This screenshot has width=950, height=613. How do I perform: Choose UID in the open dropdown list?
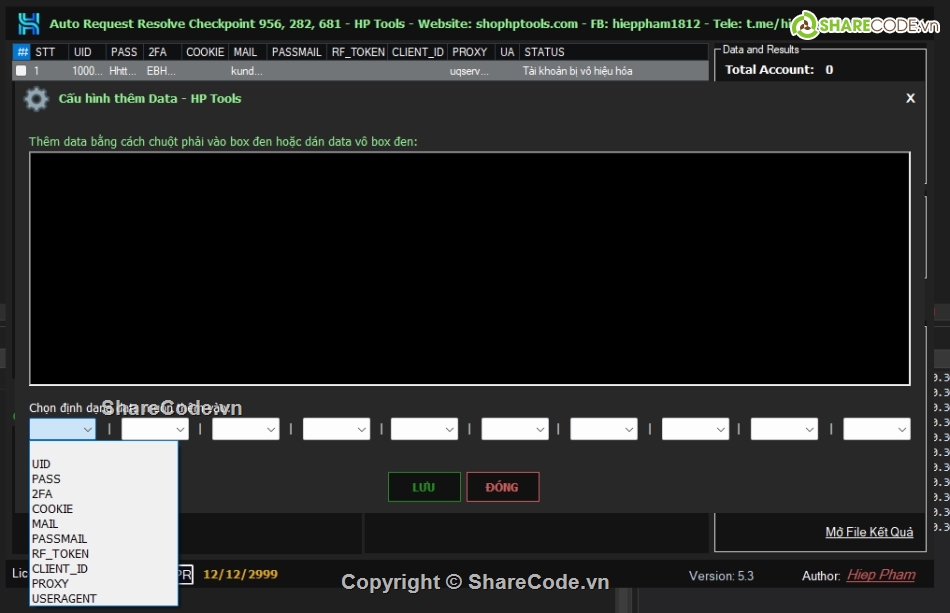[x=104, y=464]
